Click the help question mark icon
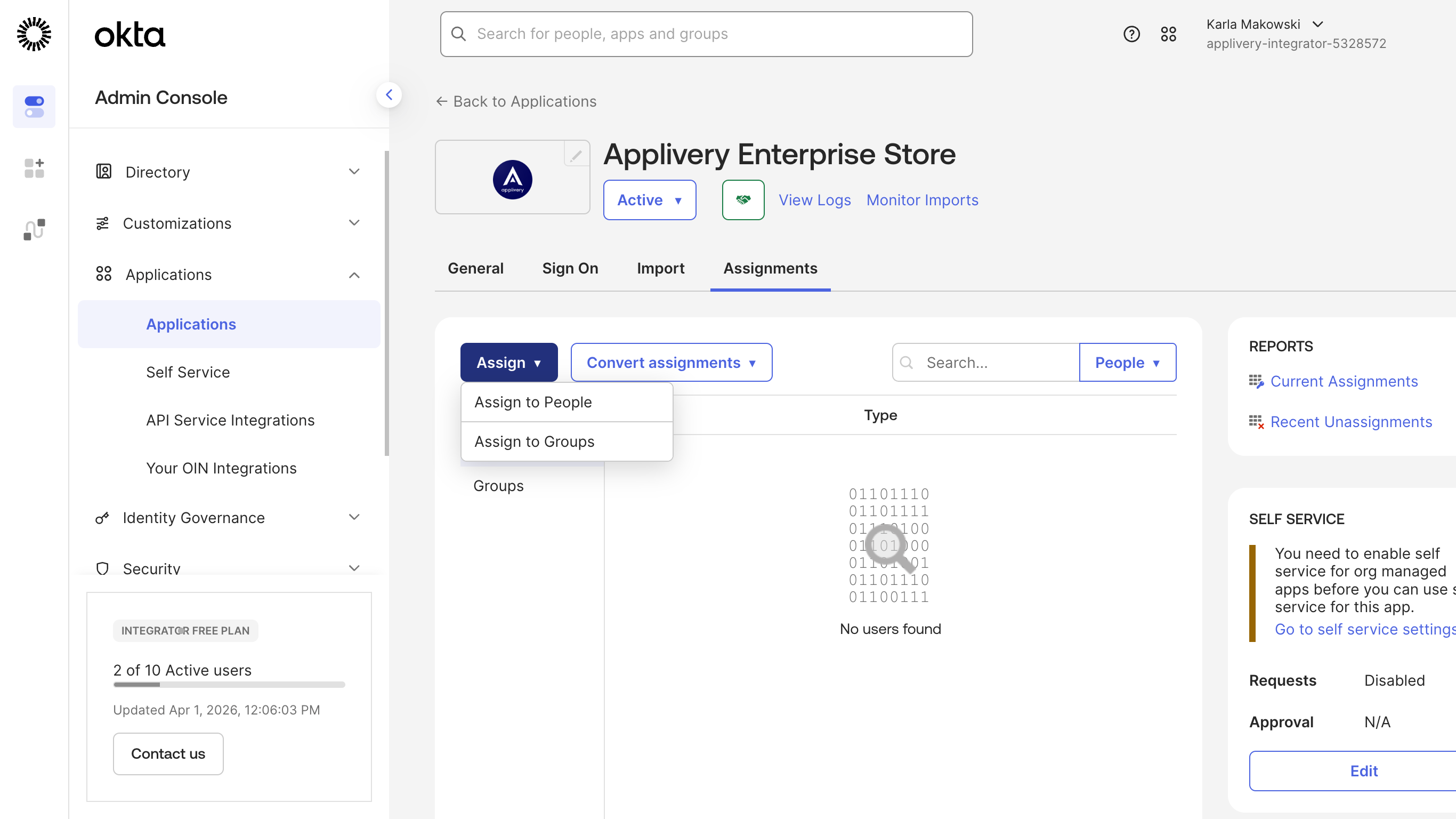 pyautogui.click(x=1131, y=34)
